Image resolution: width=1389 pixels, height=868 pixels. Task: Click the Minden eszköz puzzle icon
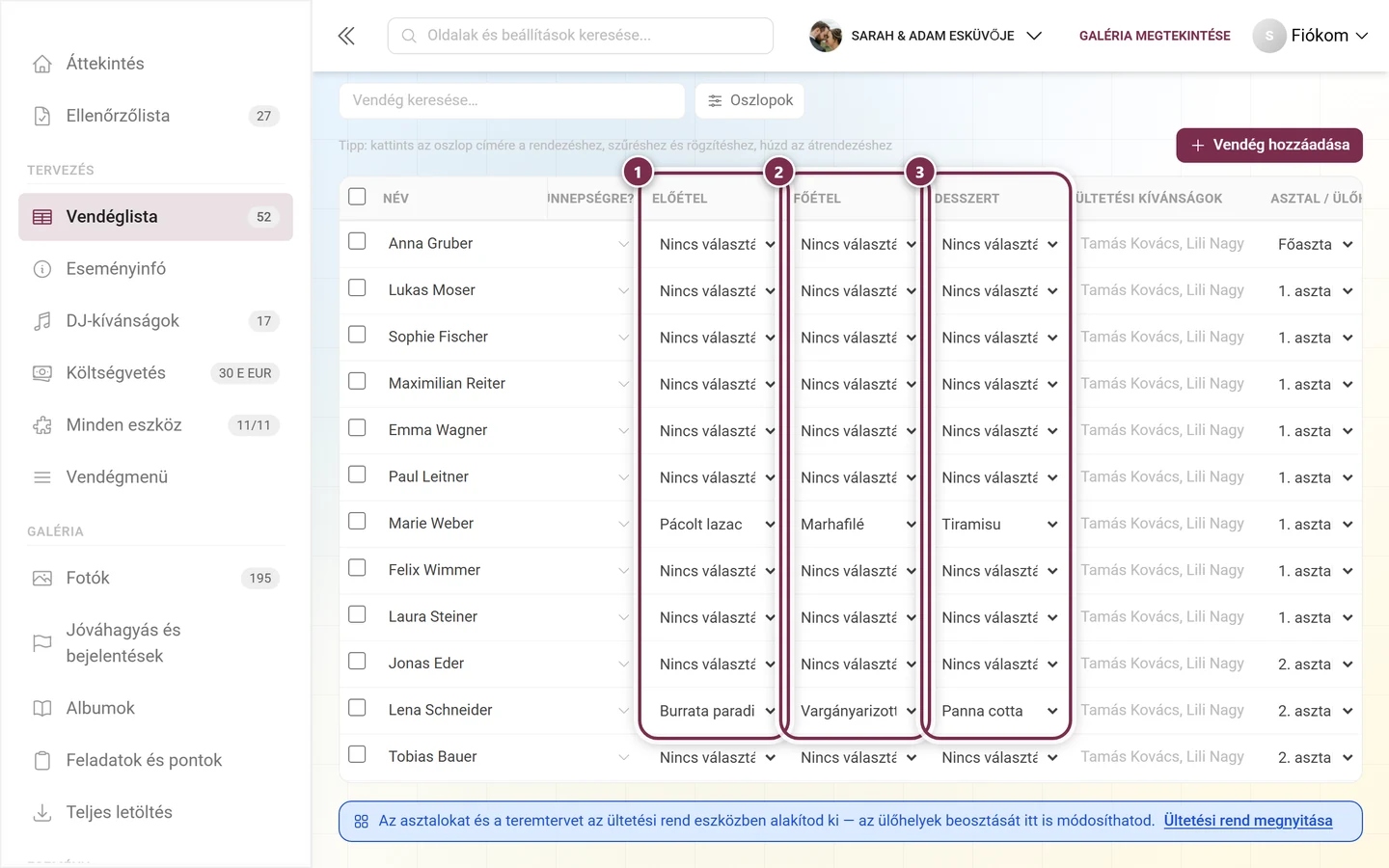pyautogui.click(x=42, y=425)
